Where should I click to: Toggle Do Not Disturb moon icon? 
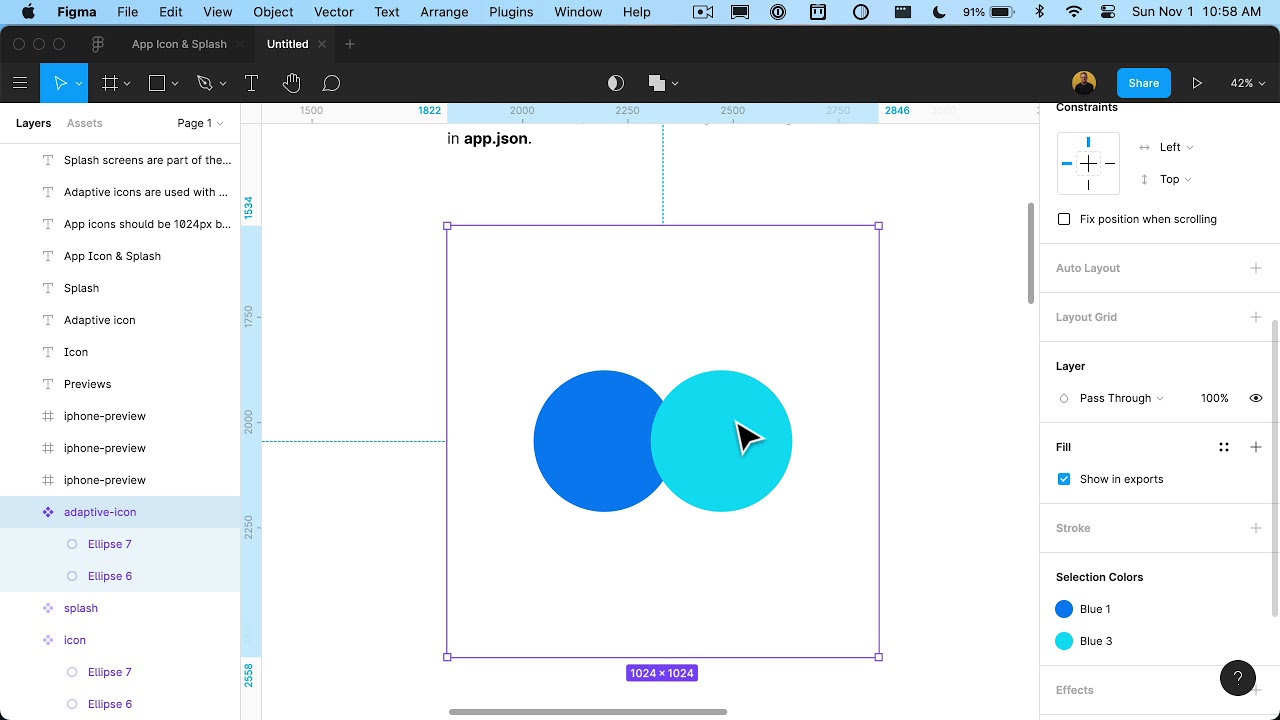click(939, 12)
